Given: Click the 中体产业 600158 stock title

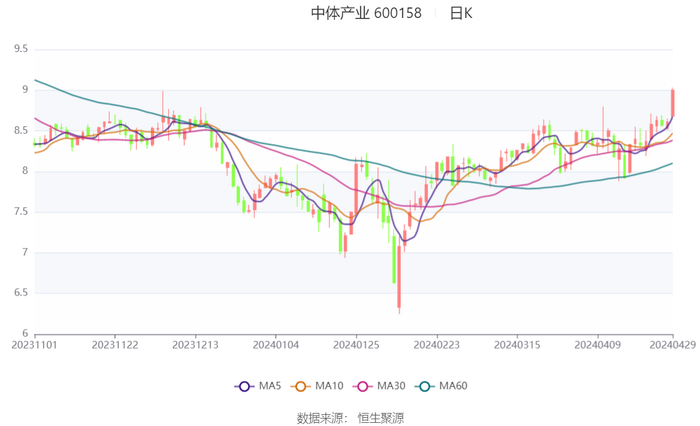Looking at the screenshot, I should coord(366,14).
